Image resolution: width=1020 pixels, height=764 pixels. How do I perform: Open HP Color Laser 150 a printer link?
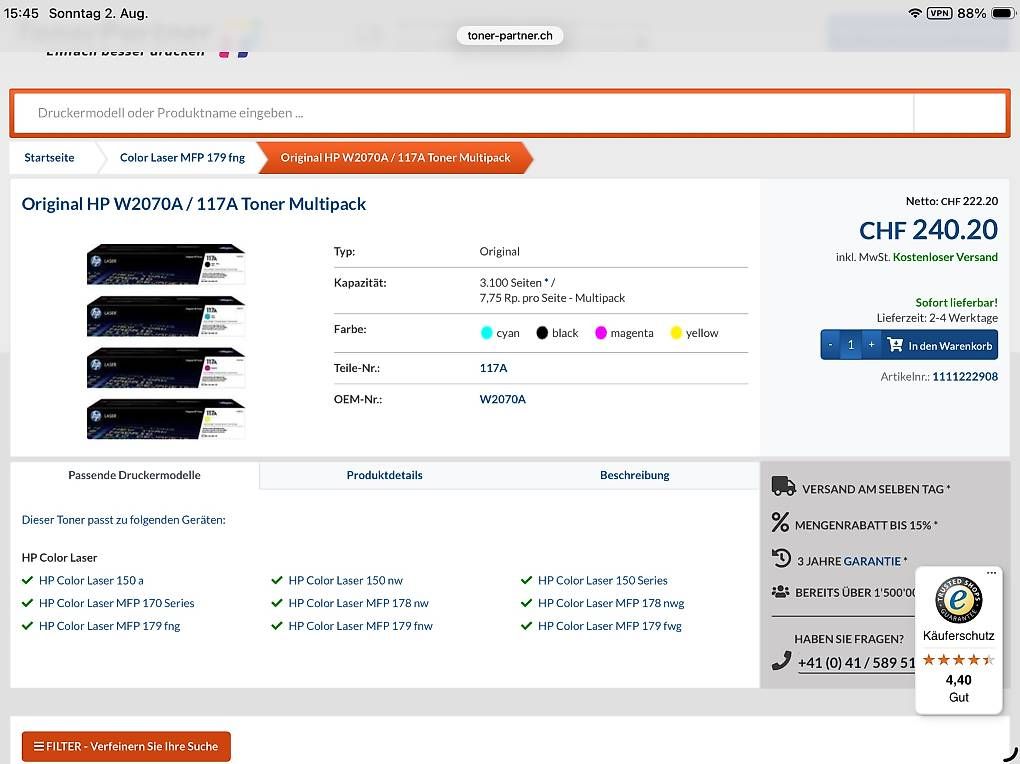(91, 580)
